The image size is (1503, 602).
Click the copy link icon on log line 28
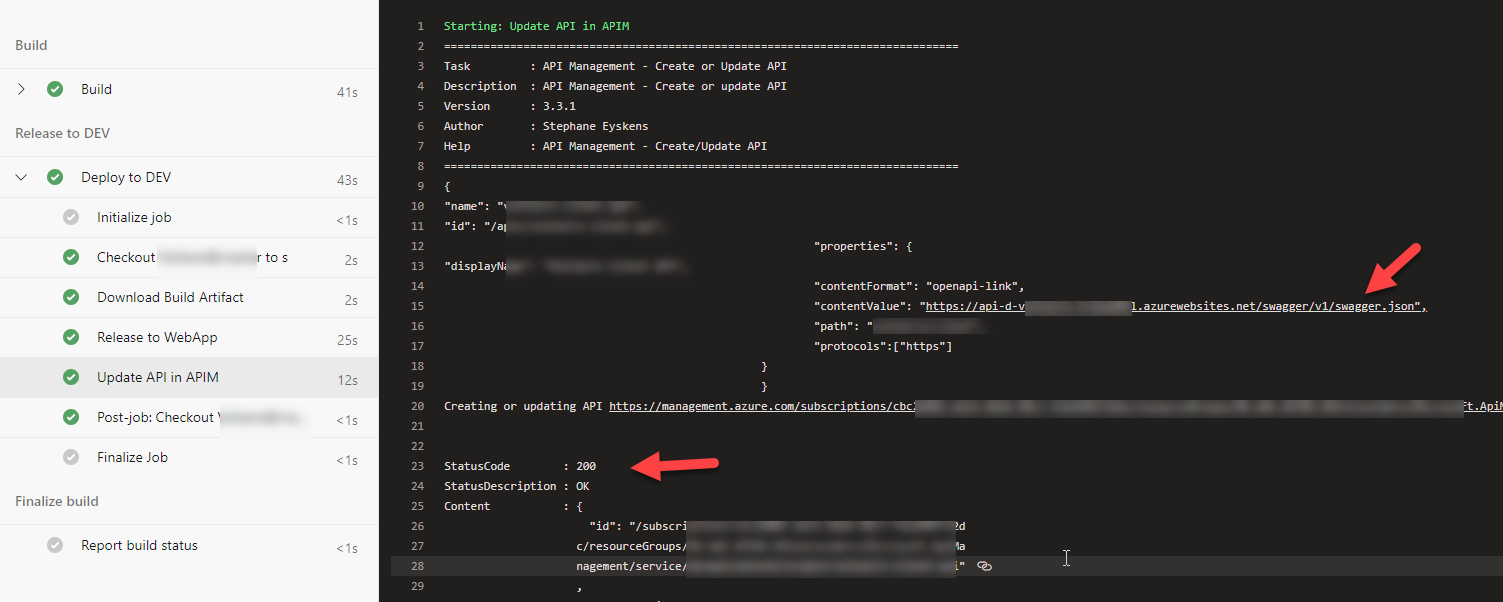click(984, 566)
